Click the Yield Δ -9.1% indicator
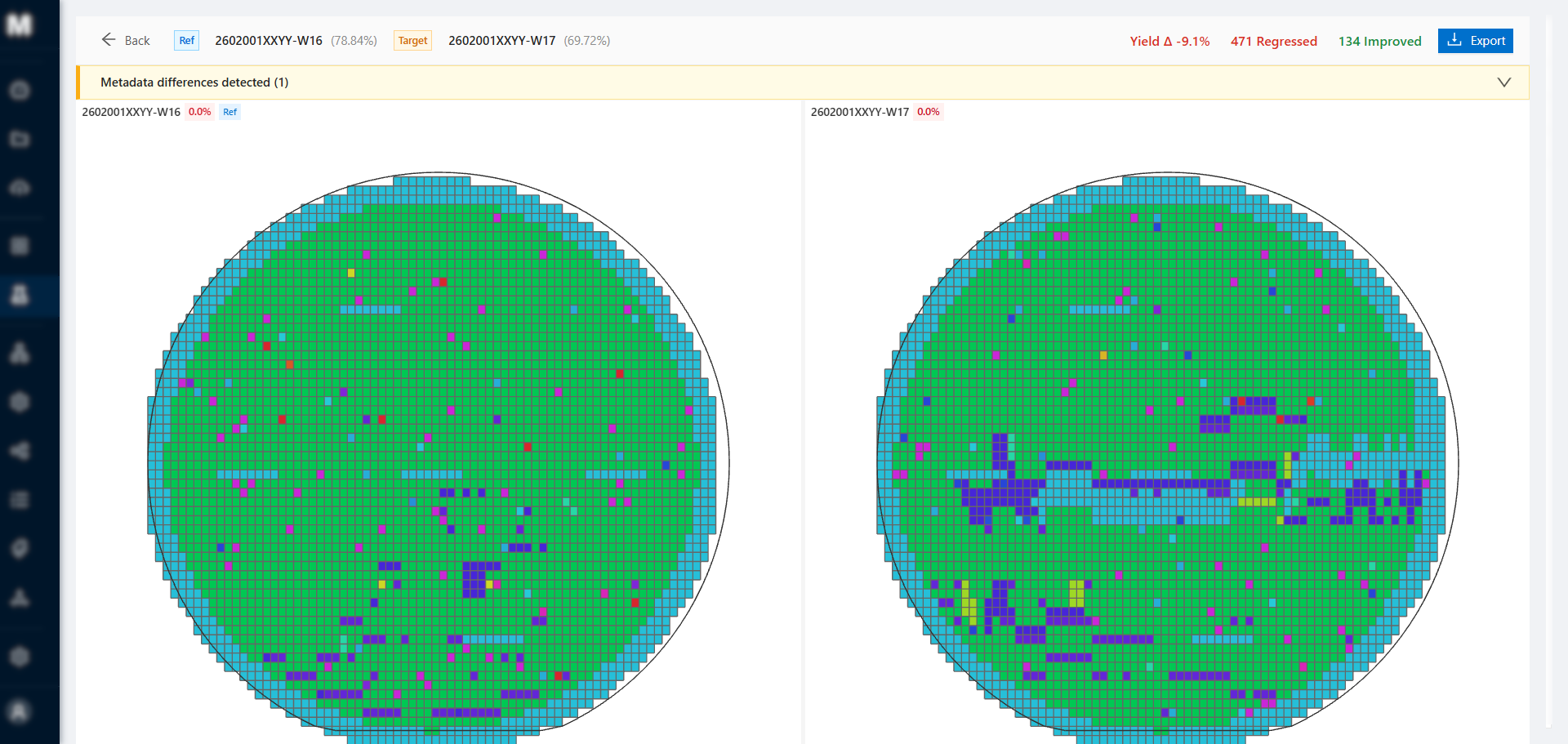 pos(1169,42)
